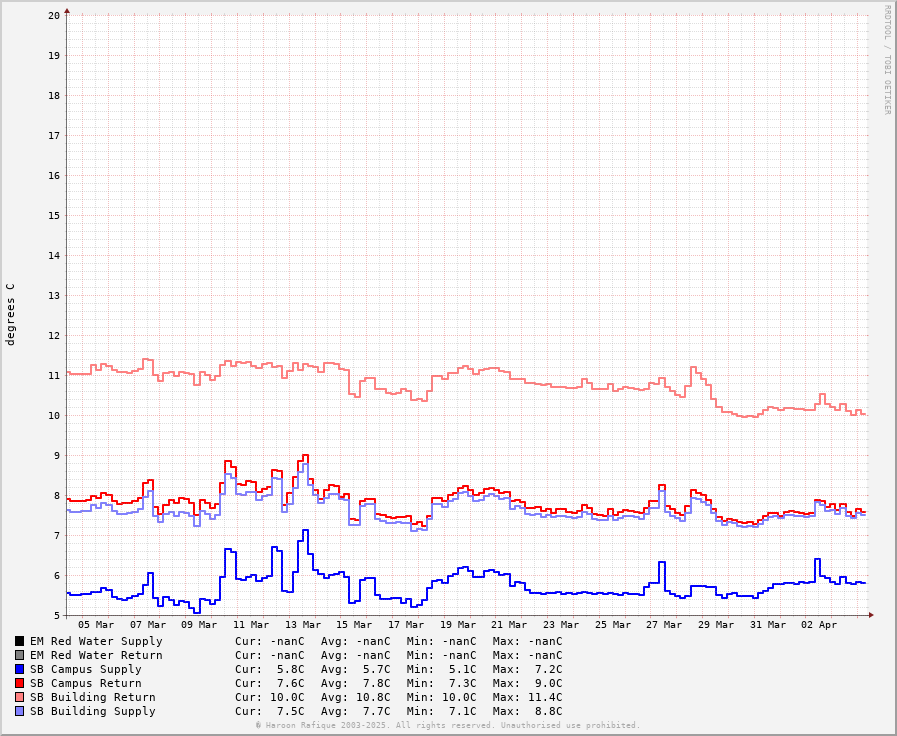Click the SB Campus Return legend label
Viewport: 897px width, 736px height.
(85, 683)
